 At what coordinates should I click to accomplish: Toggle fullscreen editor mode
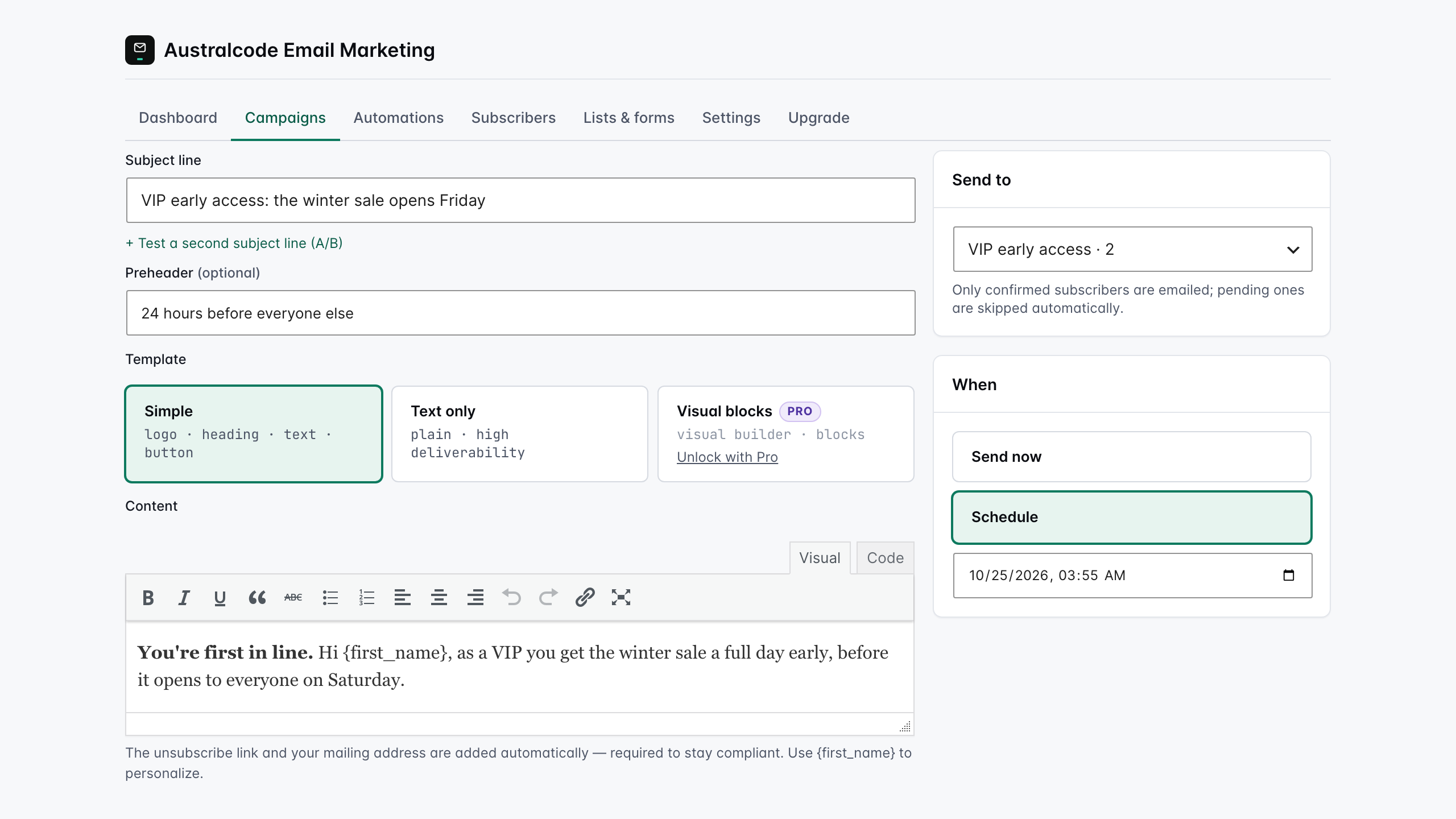[x=621, y=597]
